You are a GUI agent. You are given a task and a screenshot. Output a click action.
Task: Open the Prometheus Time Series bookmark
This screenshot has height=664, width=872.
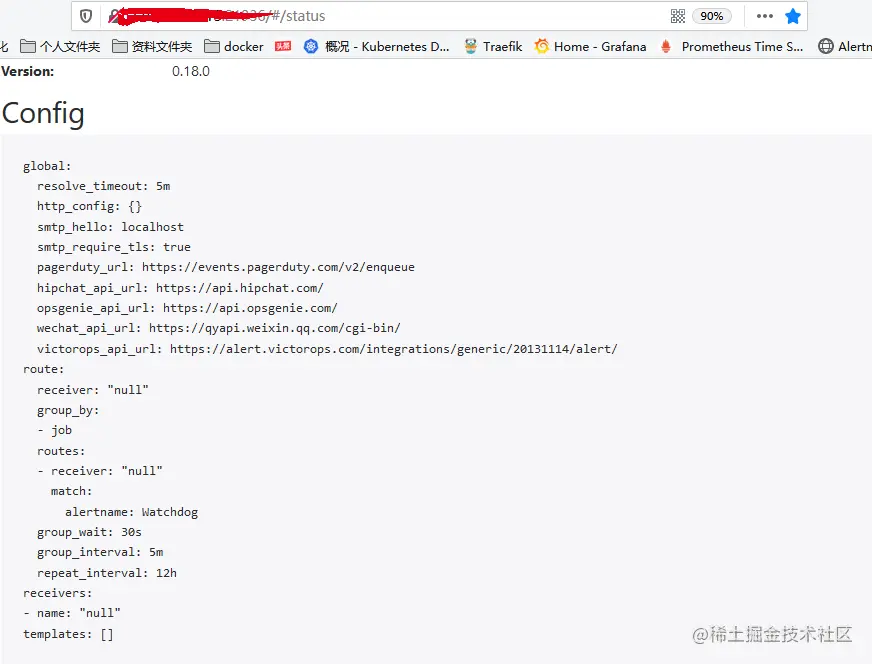731,47
